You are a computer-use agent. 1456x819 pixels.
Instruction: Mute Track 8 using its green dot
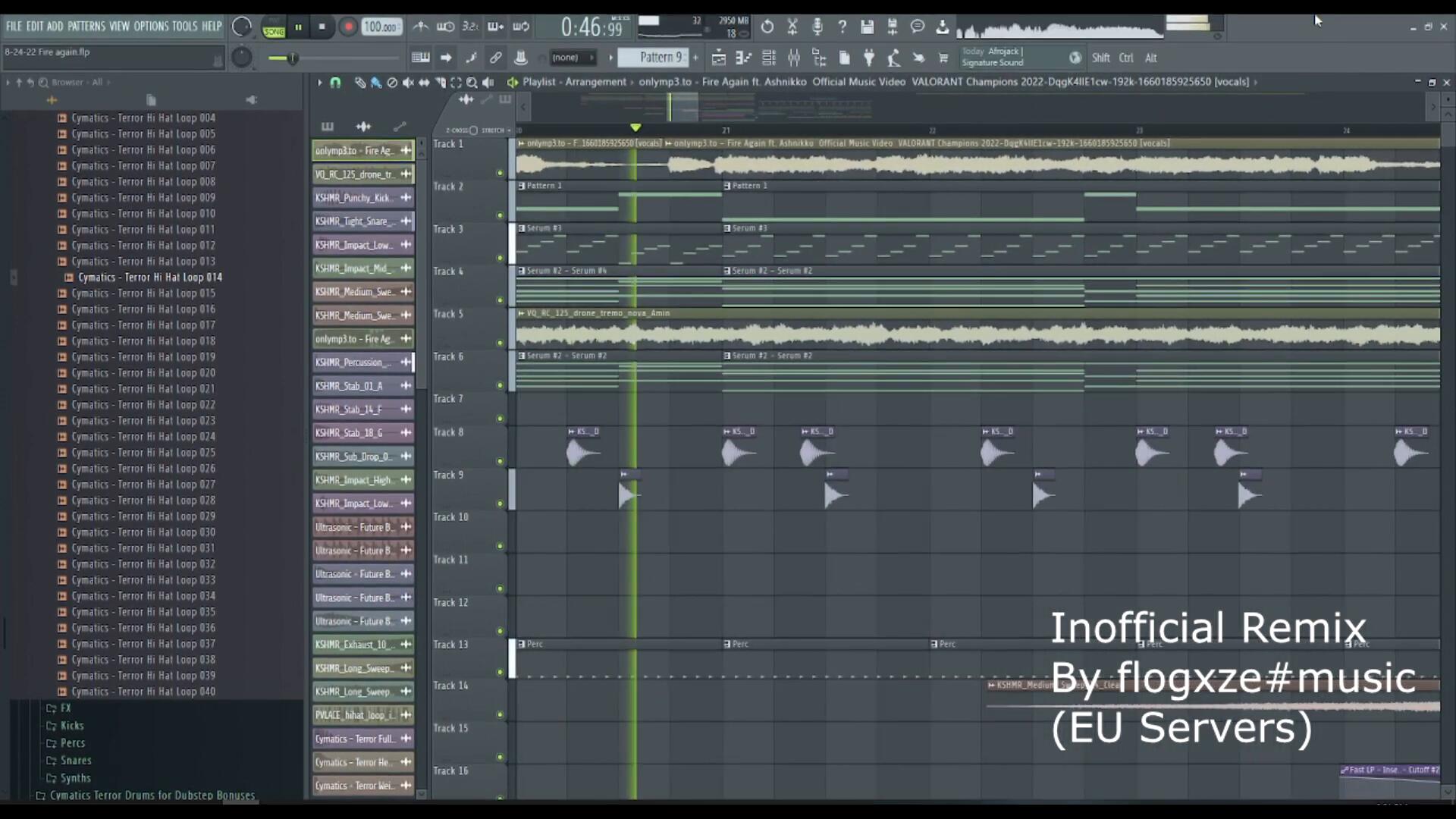(x=500, y=461)
